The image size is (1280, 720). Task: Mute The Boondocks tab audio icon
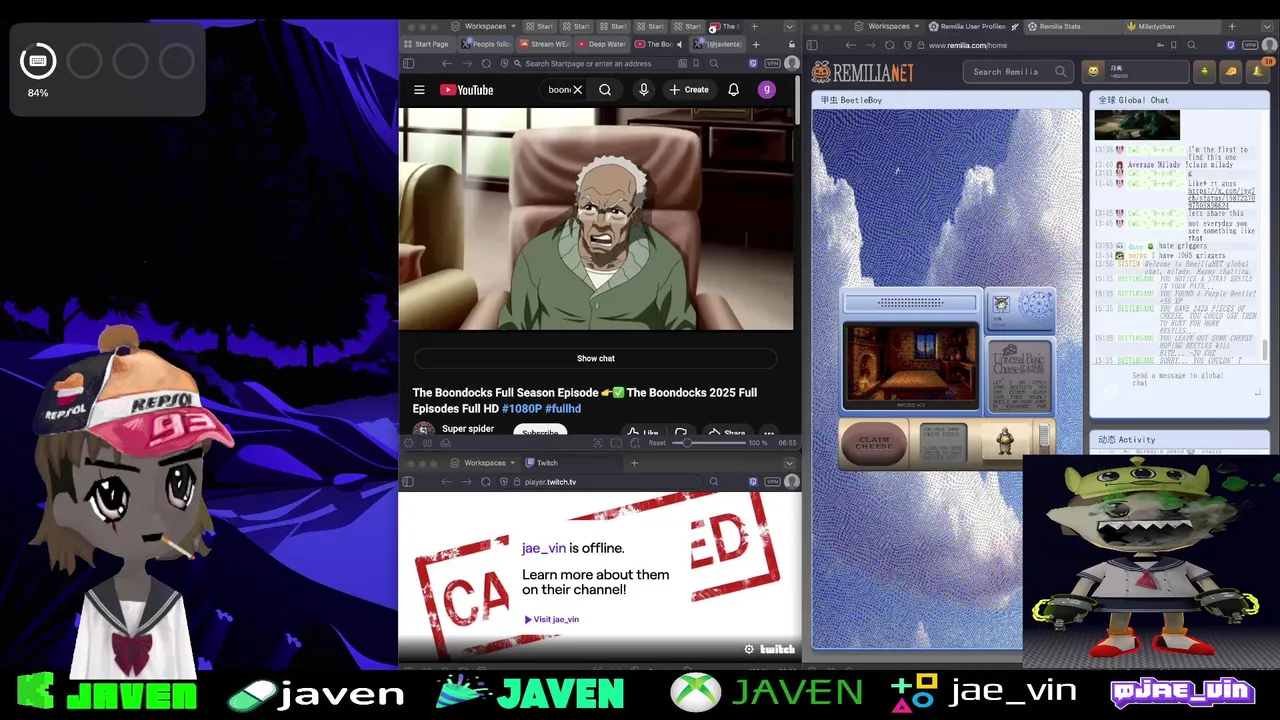(x=679, y=44)
